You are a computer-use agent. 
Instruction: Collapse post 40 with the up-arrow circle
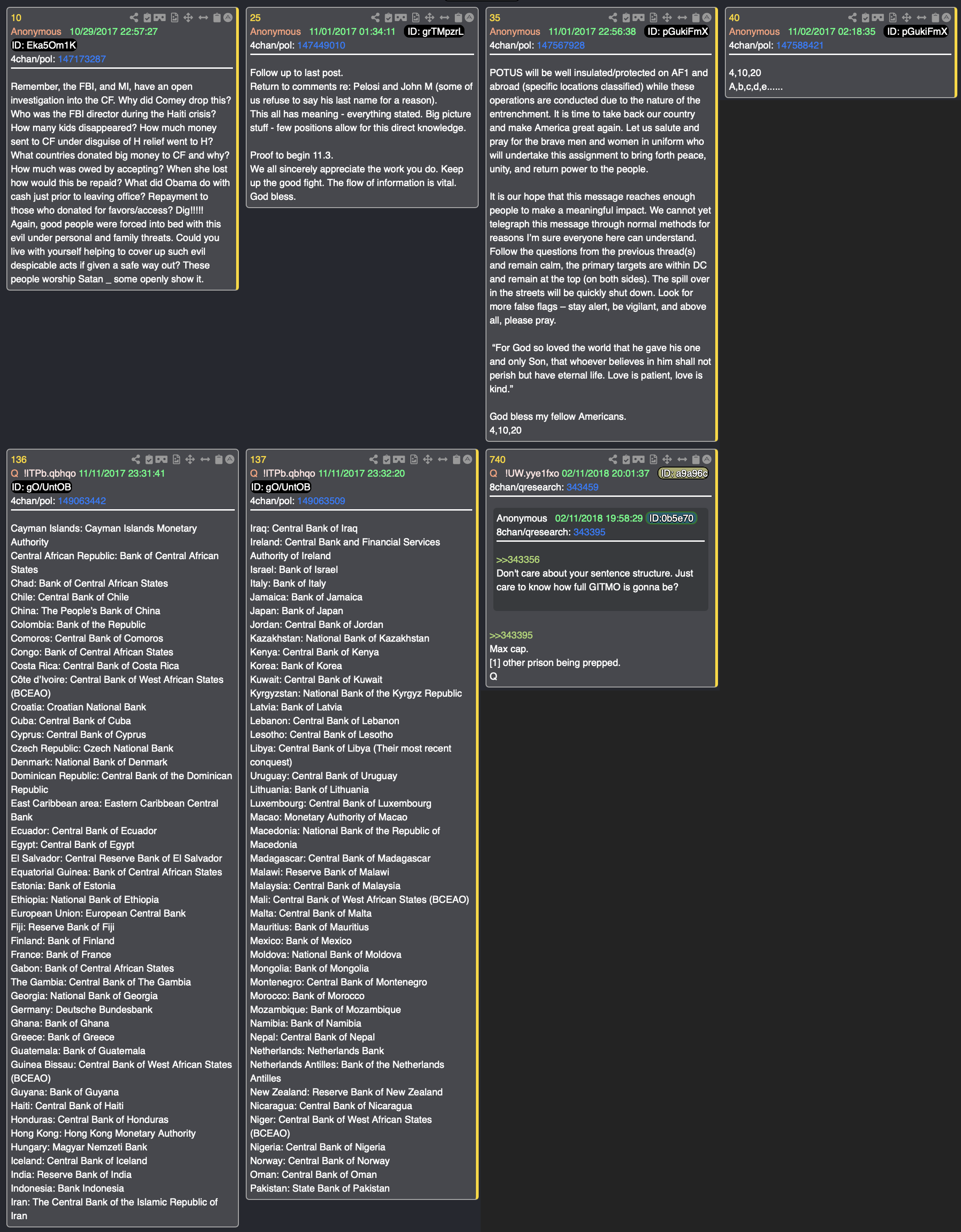[946, 17]
